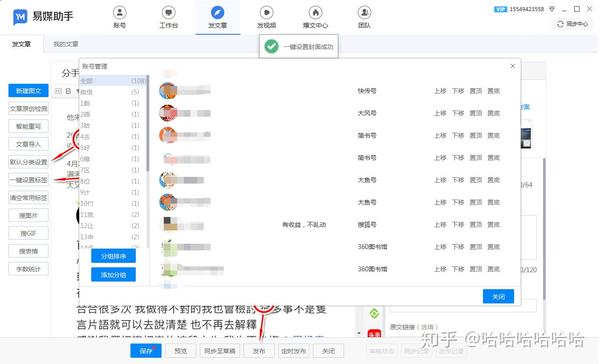Click the green platform icon right of article
The image size is (600, 364).
pyautogui.click(x=374, y=314)
